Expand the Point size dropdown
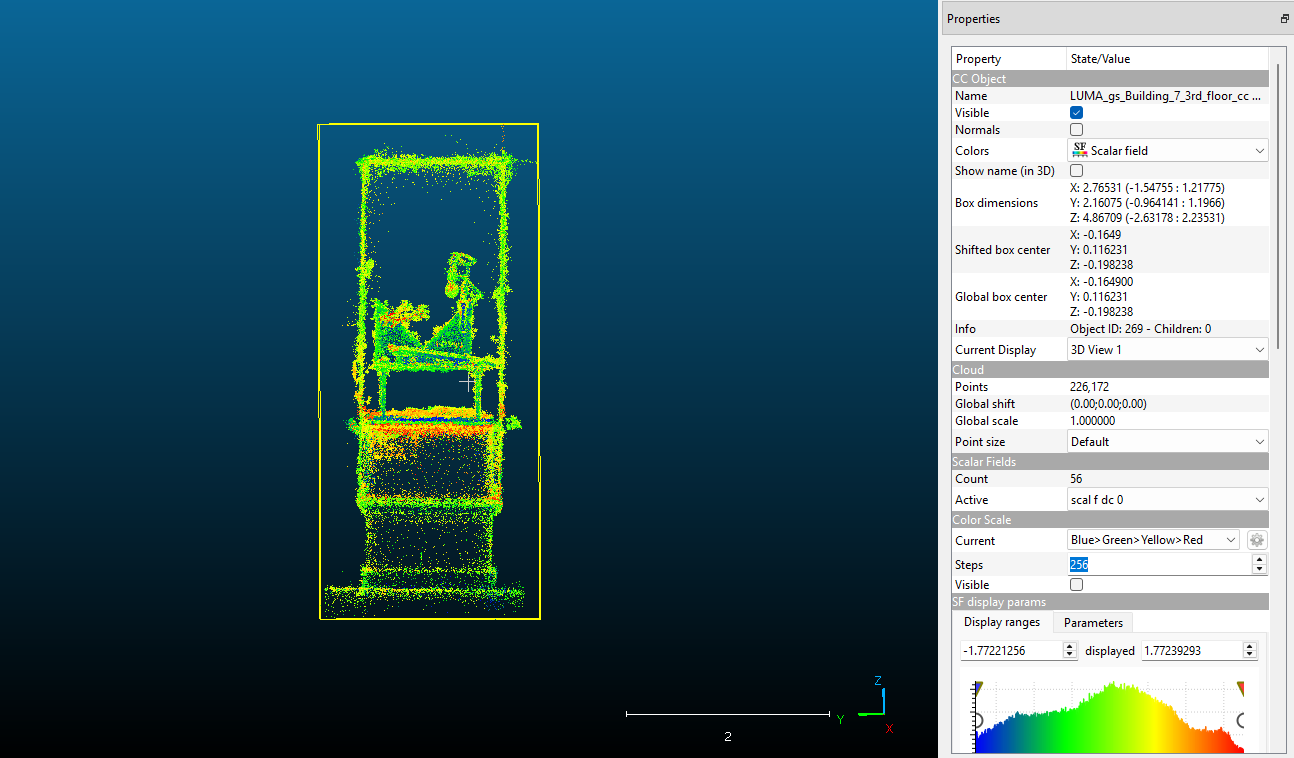Image resolution: width=1294 pixels, height=758 pixels. [x=1167, y=442]
